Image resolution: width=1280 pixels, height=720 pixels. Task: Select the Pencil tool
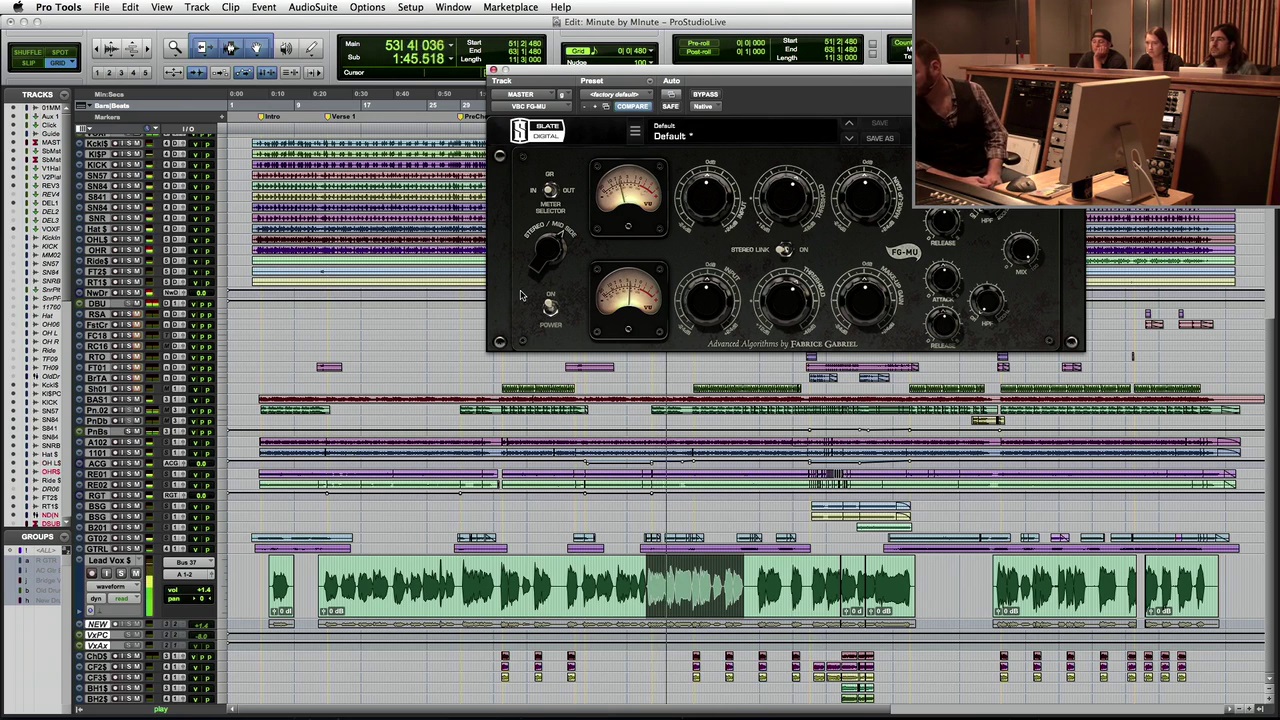312,48
